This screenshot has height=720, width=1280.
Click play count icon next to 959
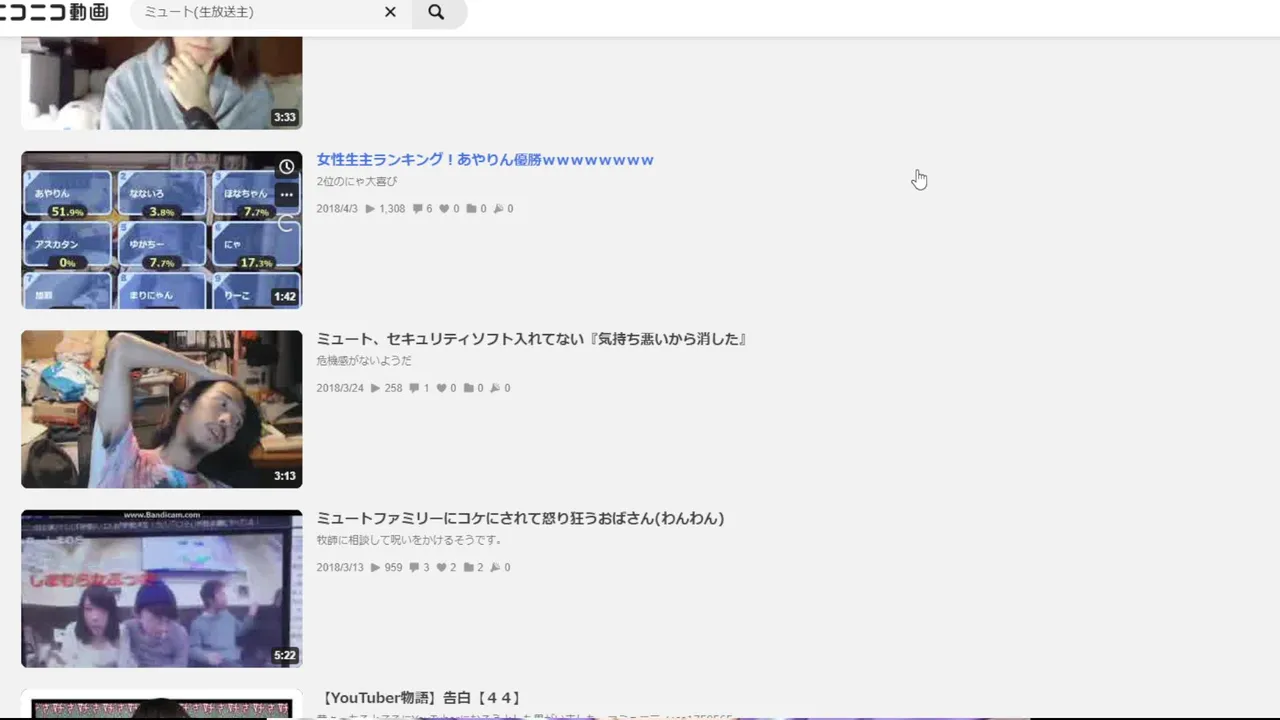coord(376,567)
